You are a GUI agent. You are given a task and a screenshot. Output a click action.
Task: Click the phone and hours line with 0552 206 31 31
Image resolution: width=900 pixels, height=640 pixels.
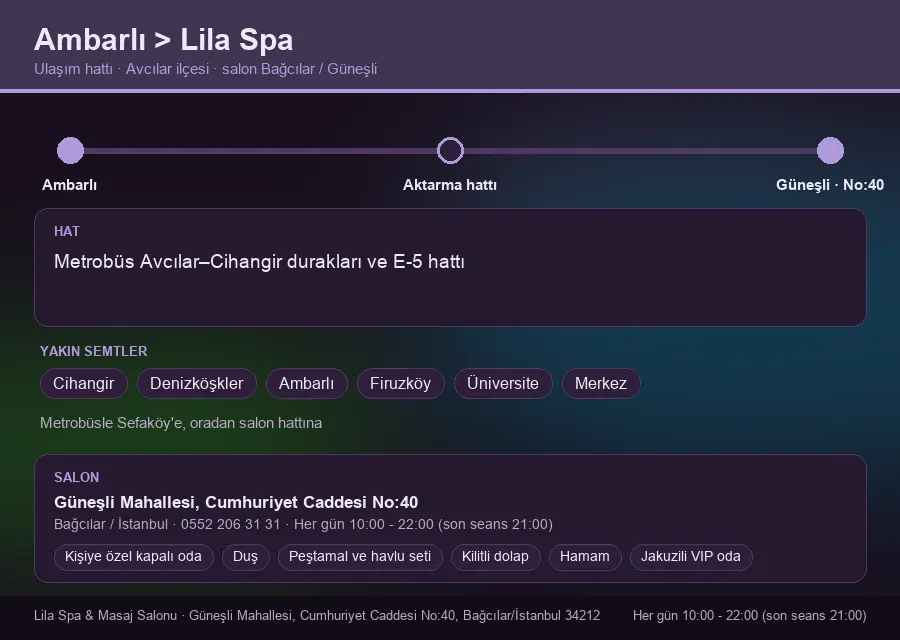pos(303,525)
